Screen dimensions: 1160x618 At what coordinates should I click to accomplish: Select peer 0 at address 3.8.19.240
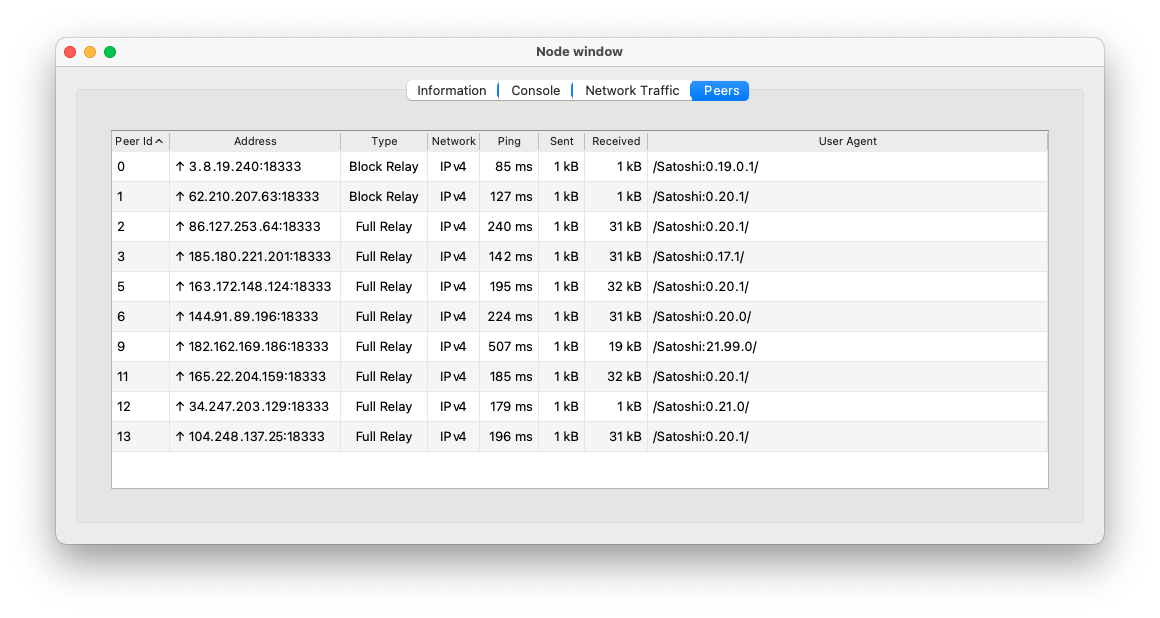400,166
